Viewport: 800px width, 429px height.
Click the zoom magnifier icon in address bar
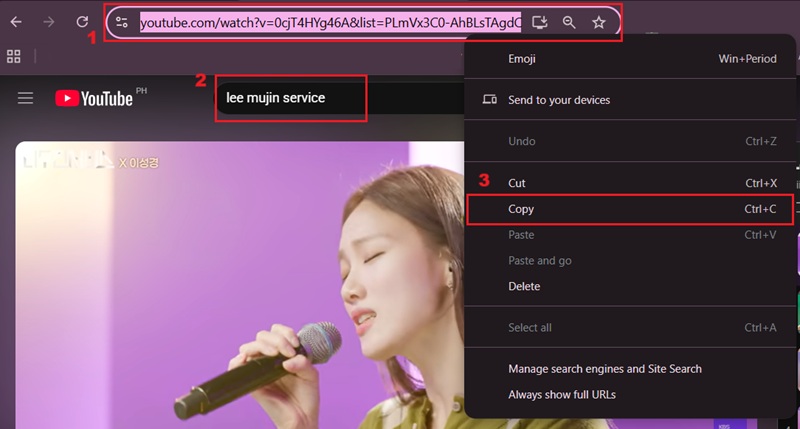point(569,22)
